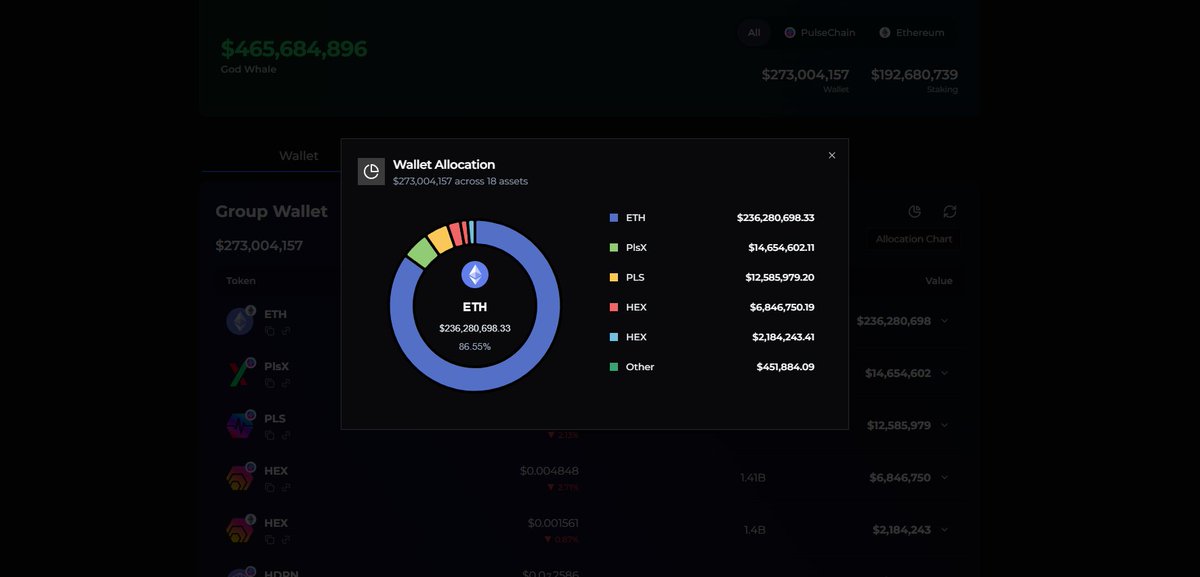Viewport: 1200px width, 577px height.
Task: Click legend value $14,654,602.11
Action: pos(781,247)
